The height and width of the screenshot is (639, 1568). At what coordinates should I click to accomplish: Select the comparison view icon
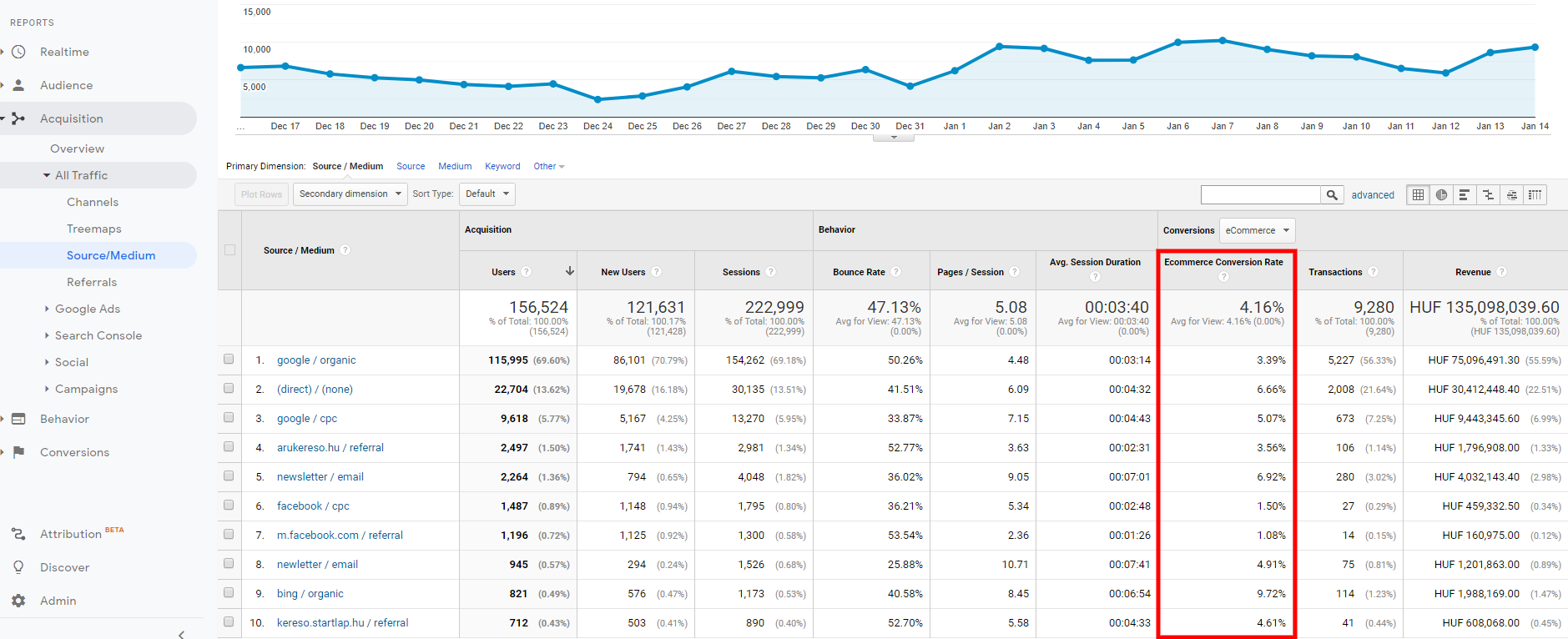pyautogui.click(x=1488, y=195)
